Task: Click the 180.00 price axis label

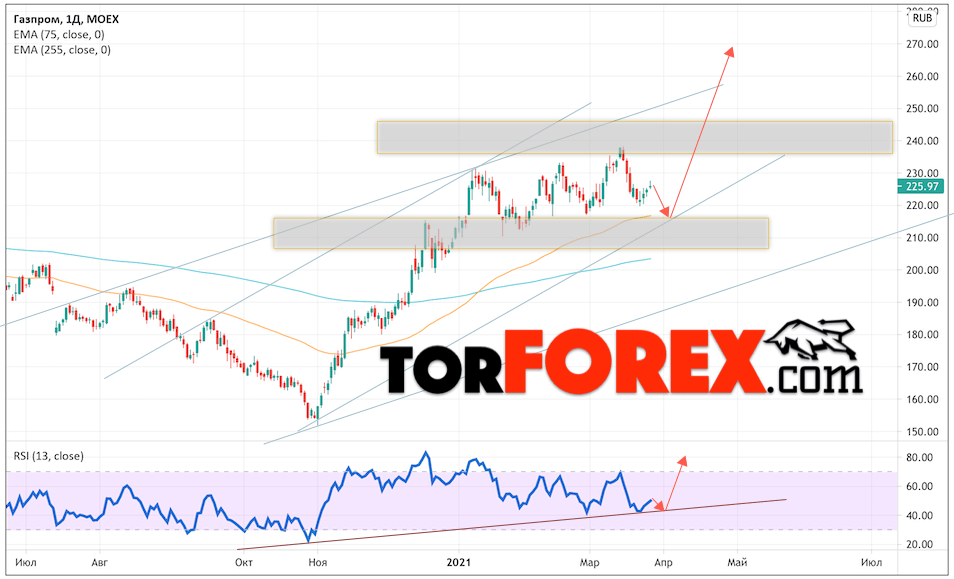Action: pyautogui.click(x=922, y=335)
